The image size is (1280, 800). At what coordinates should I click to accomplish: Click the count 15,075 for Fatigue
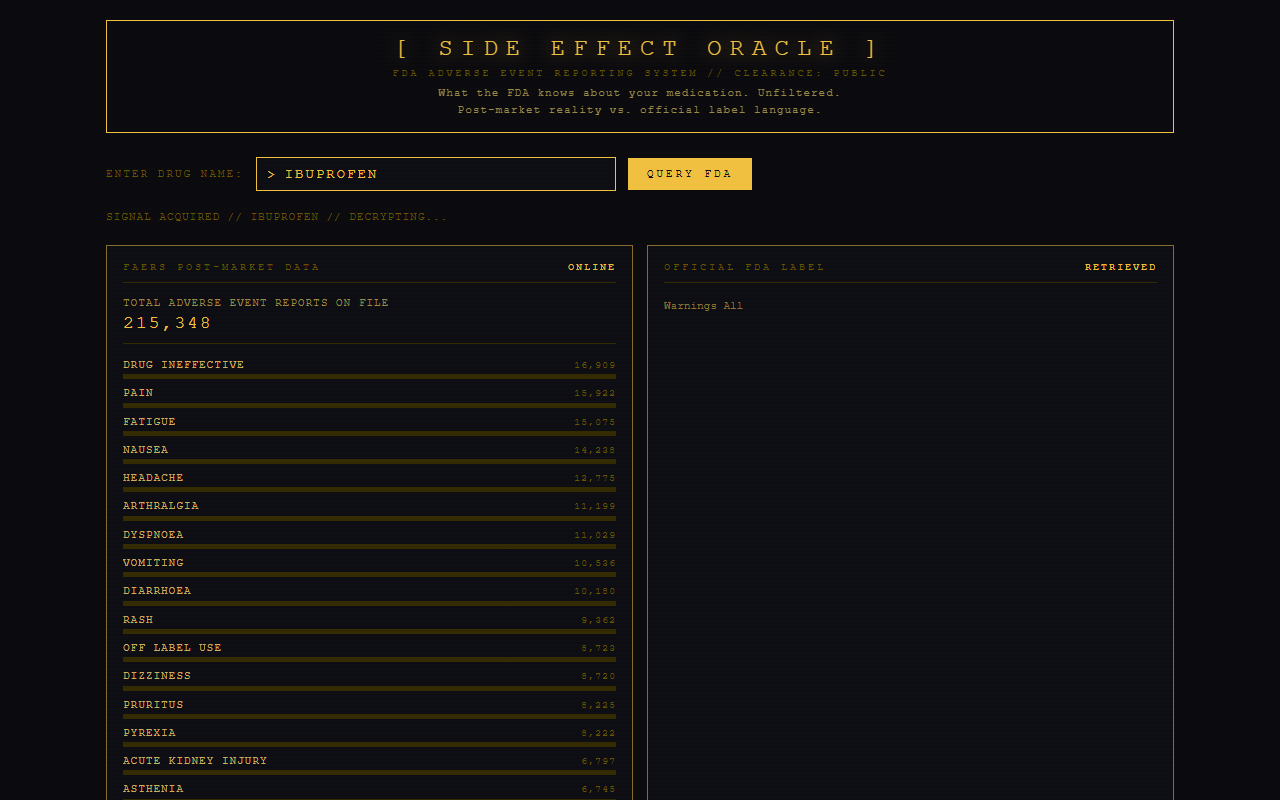[x=595, y=422]
